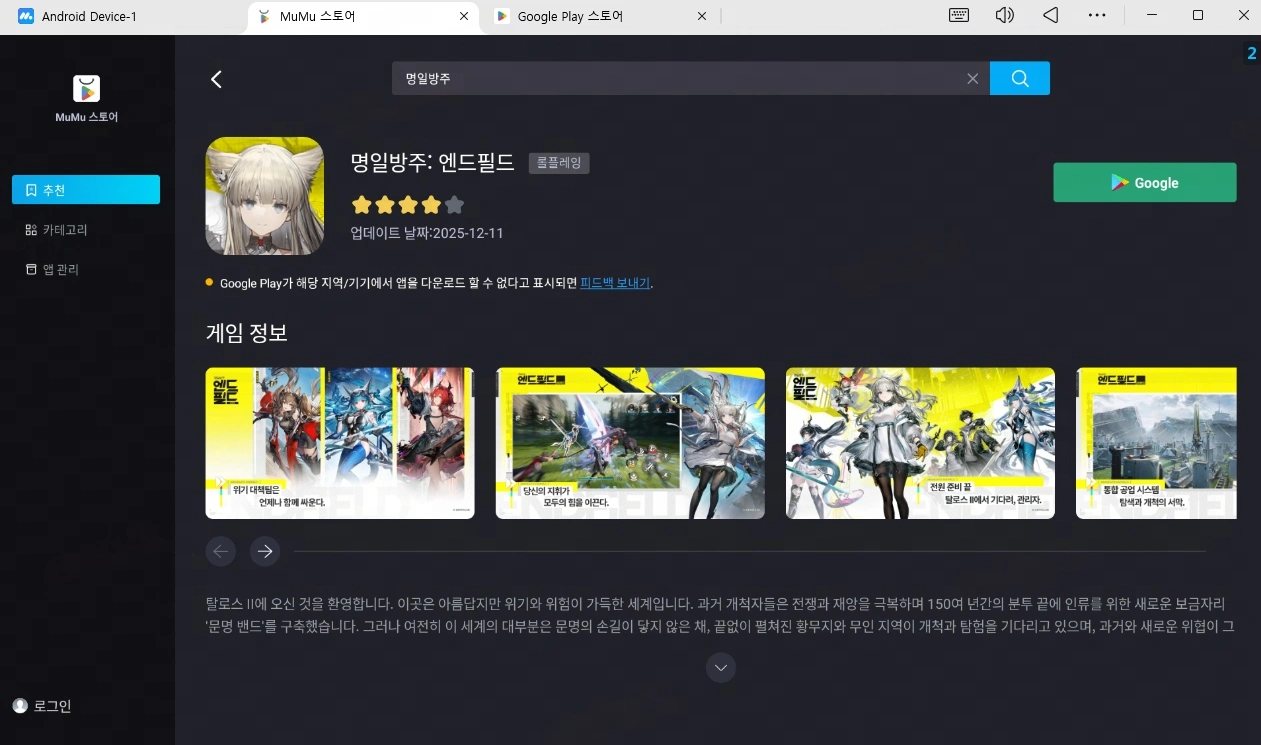Switch to the Android Device-1 tab
This screenshot has height=745, width=1261.
[x=87, y=16]
